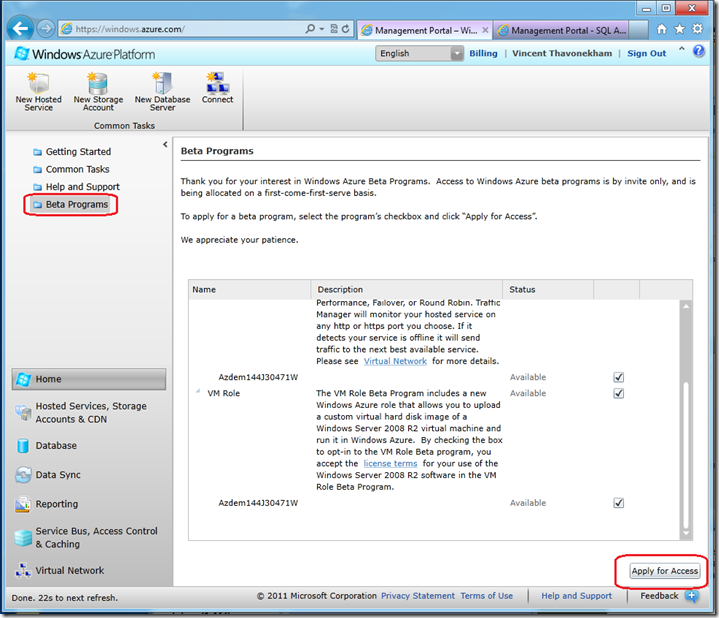Open the Data Sync section icon
The image size is (719, 618).
pyautogui.click(x=23, y=475)
